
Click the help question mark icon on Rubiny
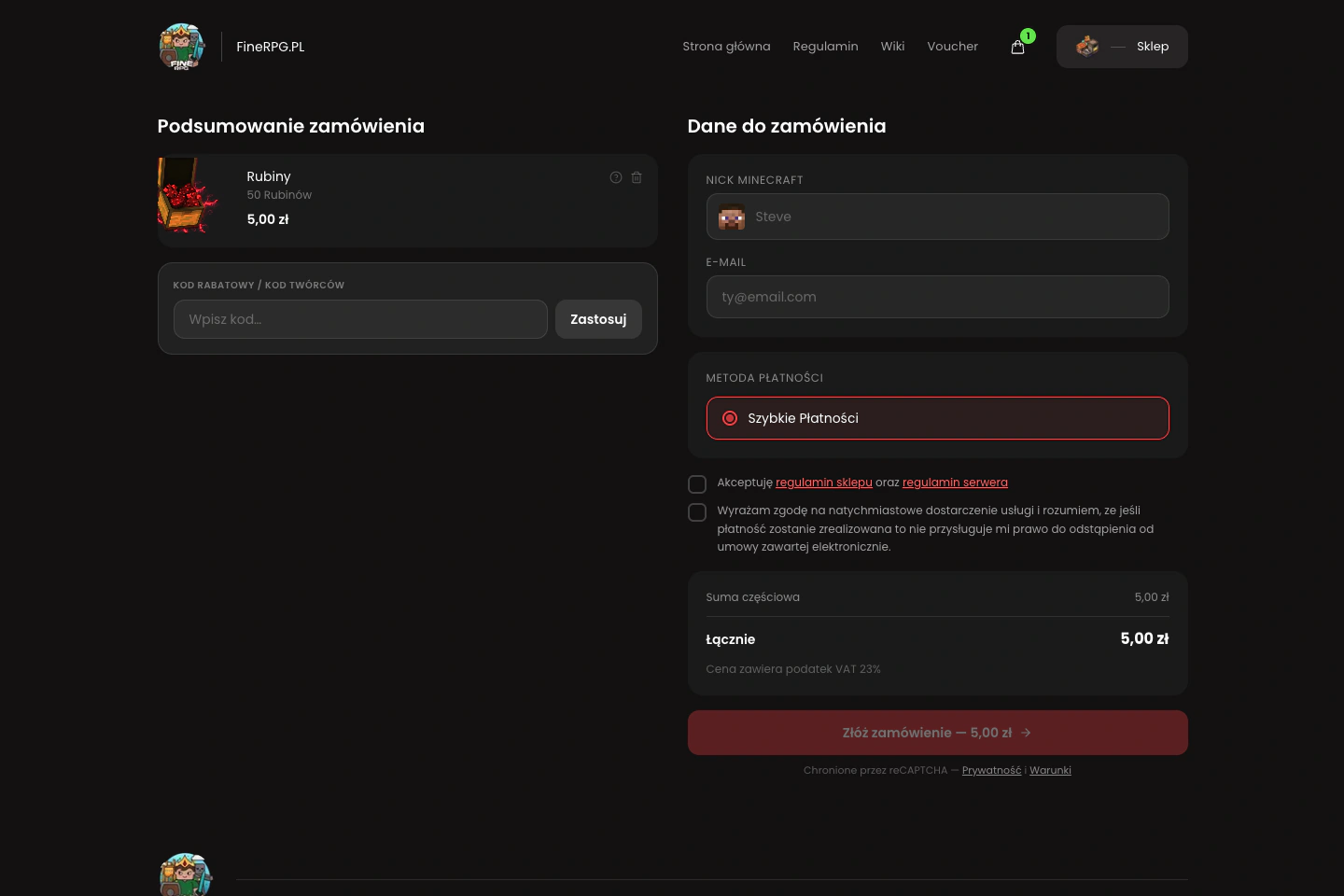616,177
